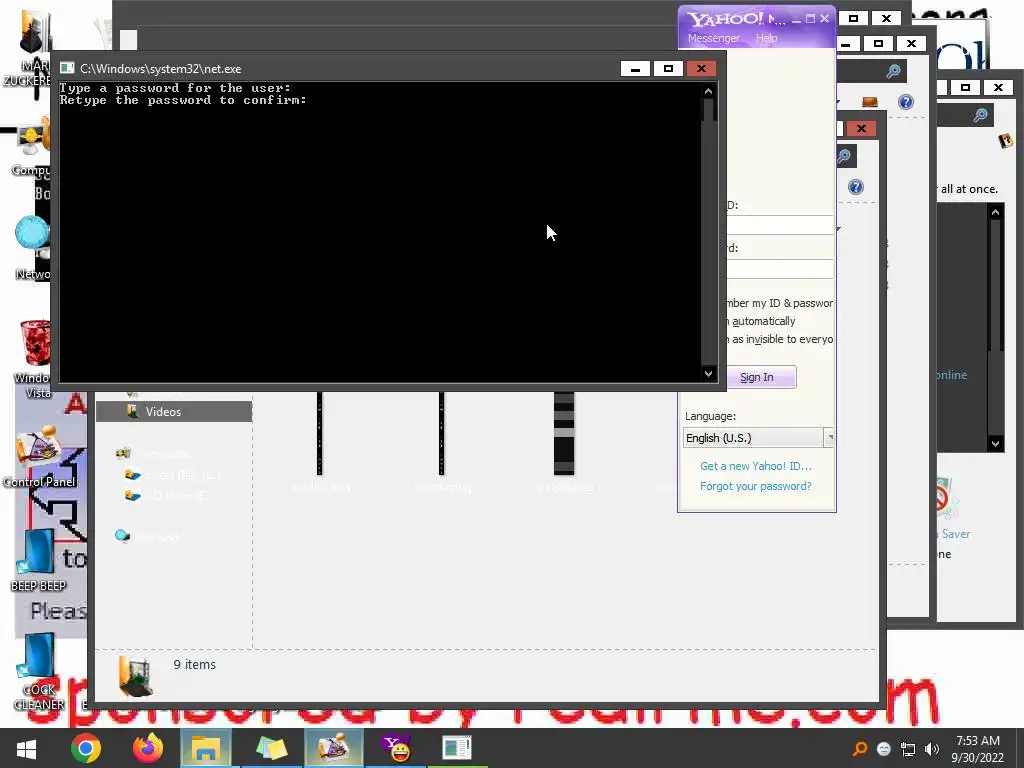Select the CD Drive entry in Explorer sidebar
1024x768 pixels.
pyautogui.click(x=166, y=496)
